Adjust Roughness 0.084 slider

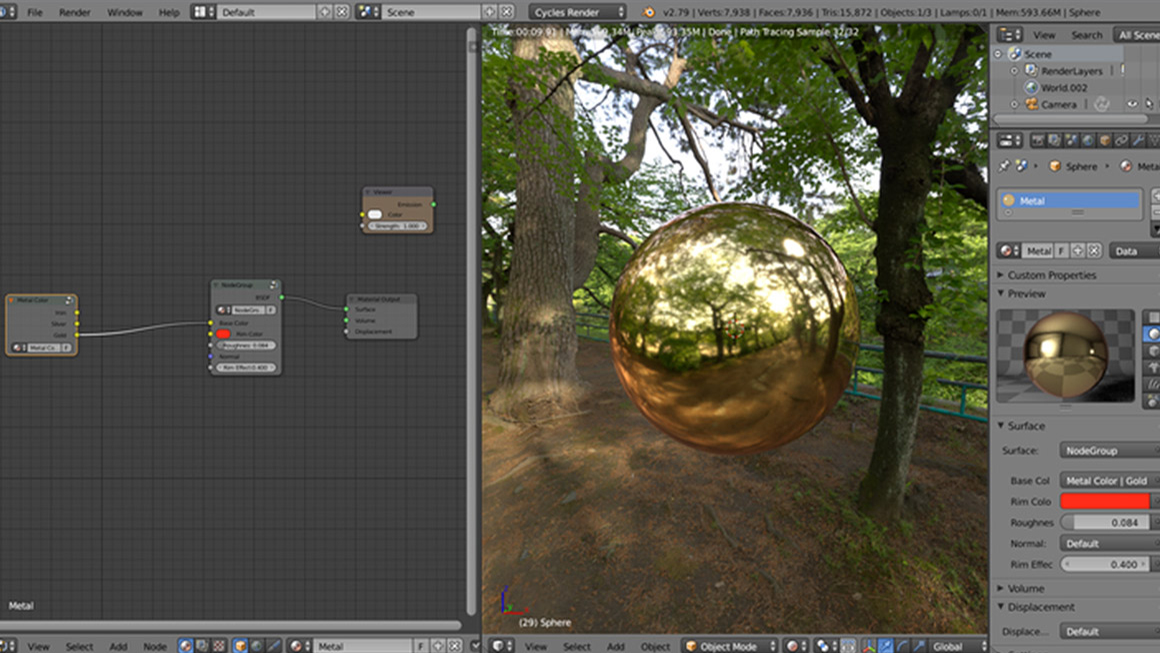point(1106,522)
